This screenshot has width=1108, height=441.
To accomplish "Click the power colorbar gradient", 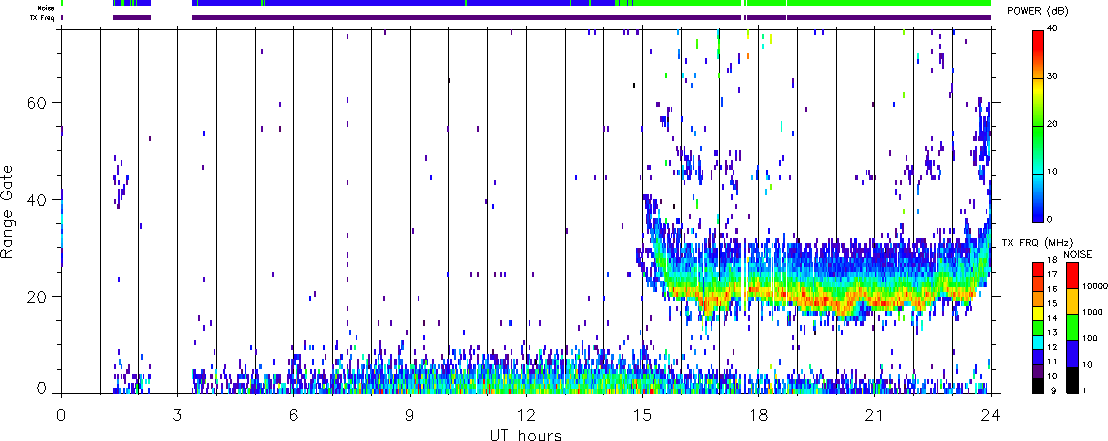I will (x=1037, y=125).
